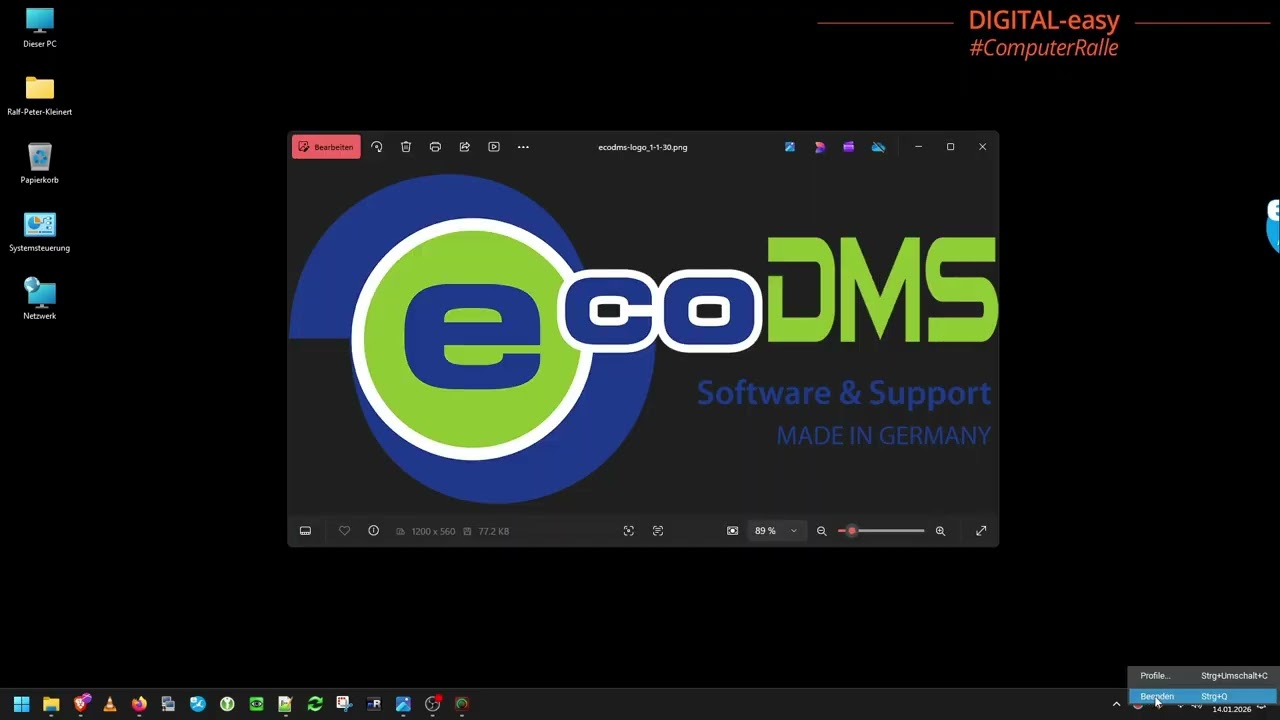
Task: Click the ecoDMS logo image in viewer
Action: [643, 338]
